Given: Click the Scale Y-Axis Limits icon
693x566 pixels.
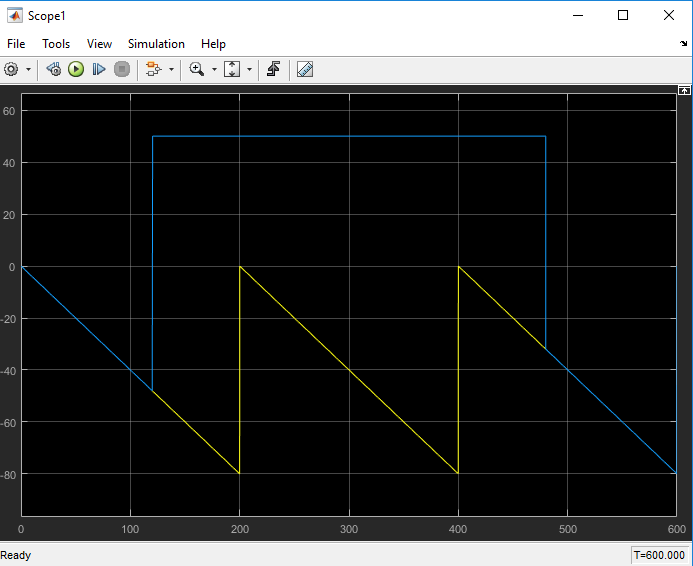Looking at the screenshot, I should [x=232, y=69].
